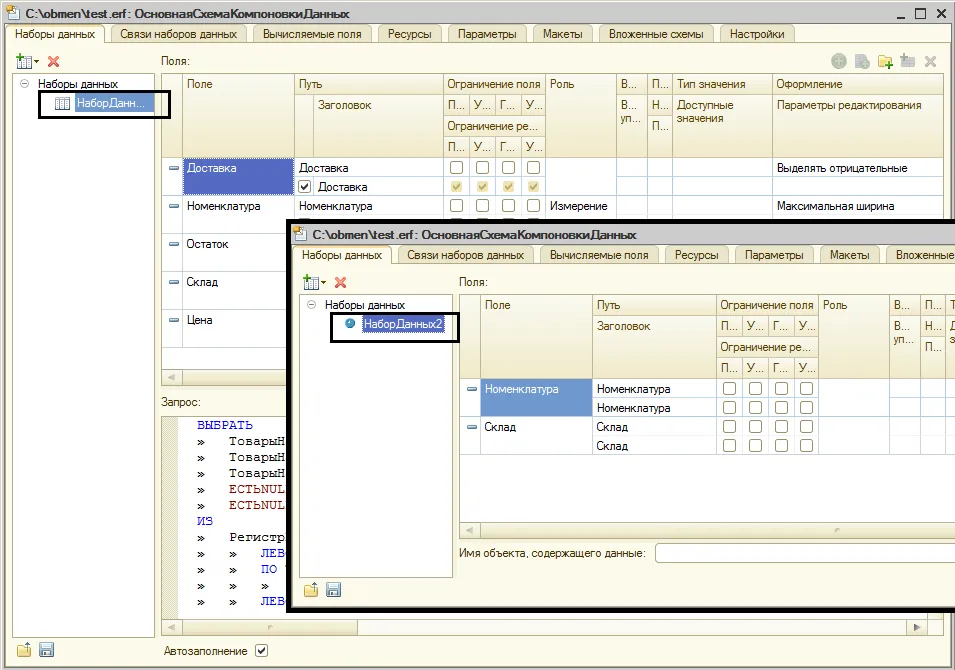This screenshot has width=955, height=670.
Task: Click the blue circle icon next to НаборДанных2
Action: (x=350, y=323)
